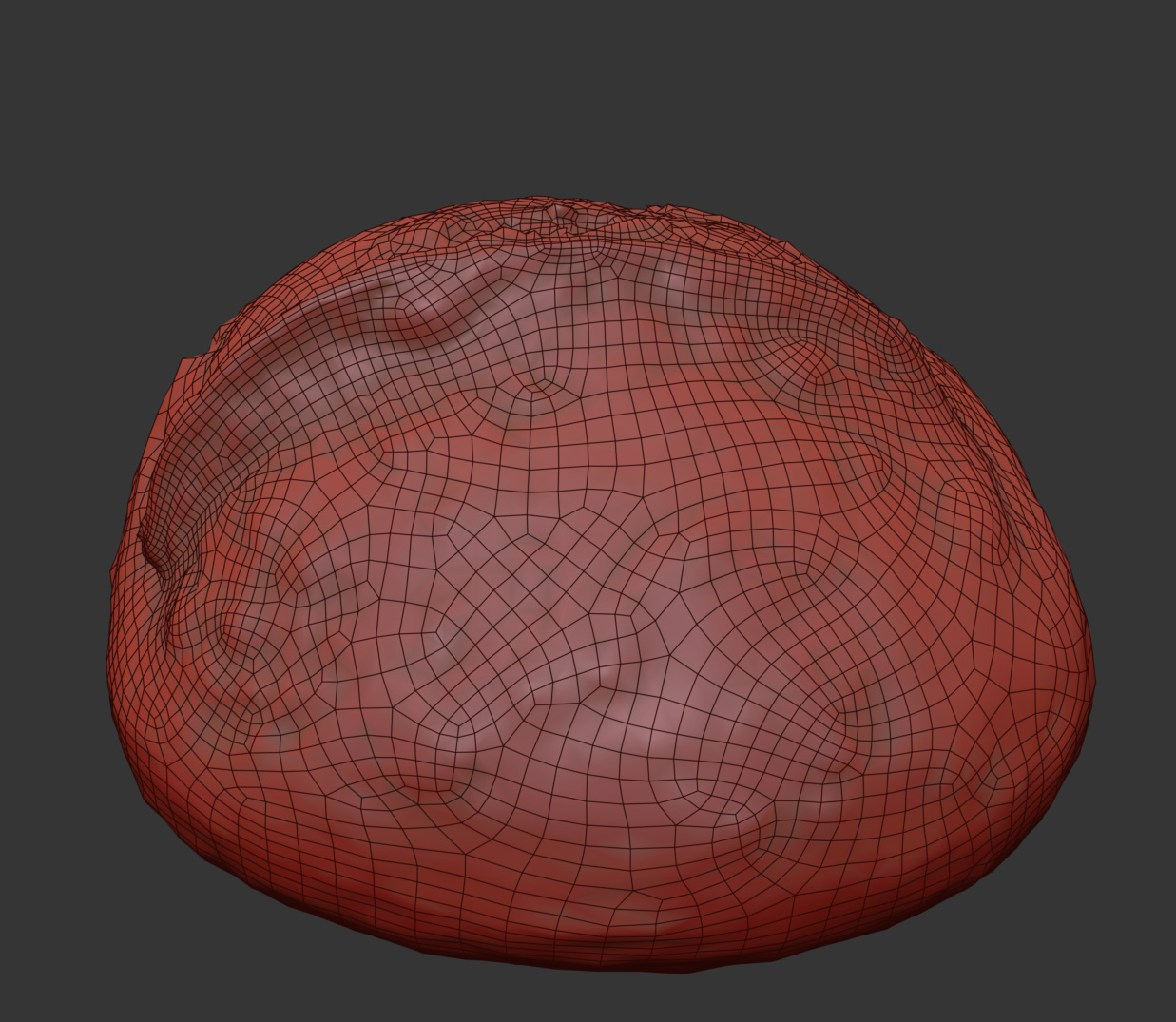1176x1022 pixels.
Task: Click the crumpled rough patch at mesh top
Action: pos(578,218)
